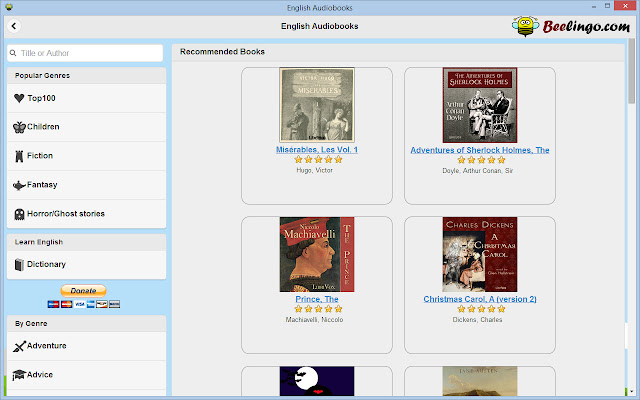
Task: Click star rating under Les Misérables
Action: pos(318,160)
